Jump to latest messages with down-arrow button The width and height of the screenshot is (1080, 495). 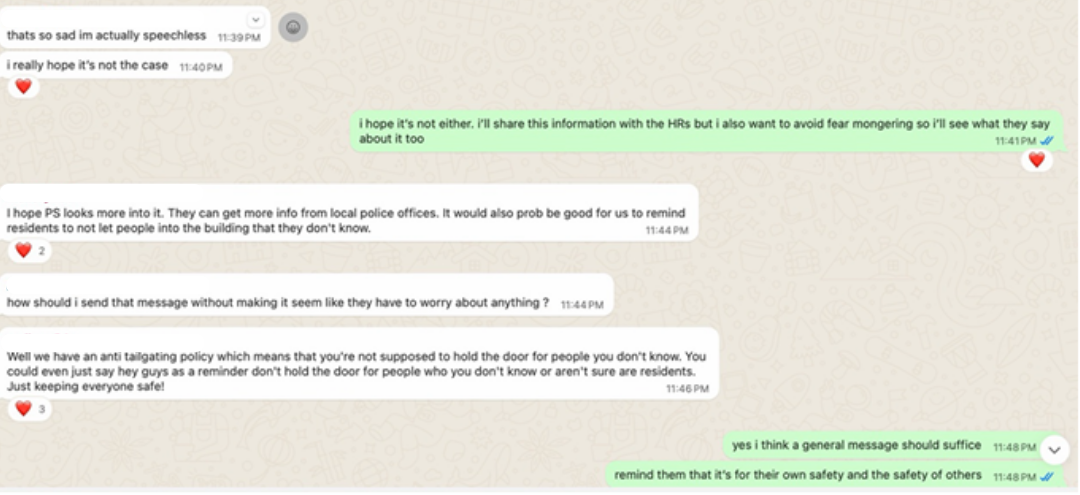pos(1053,449)
